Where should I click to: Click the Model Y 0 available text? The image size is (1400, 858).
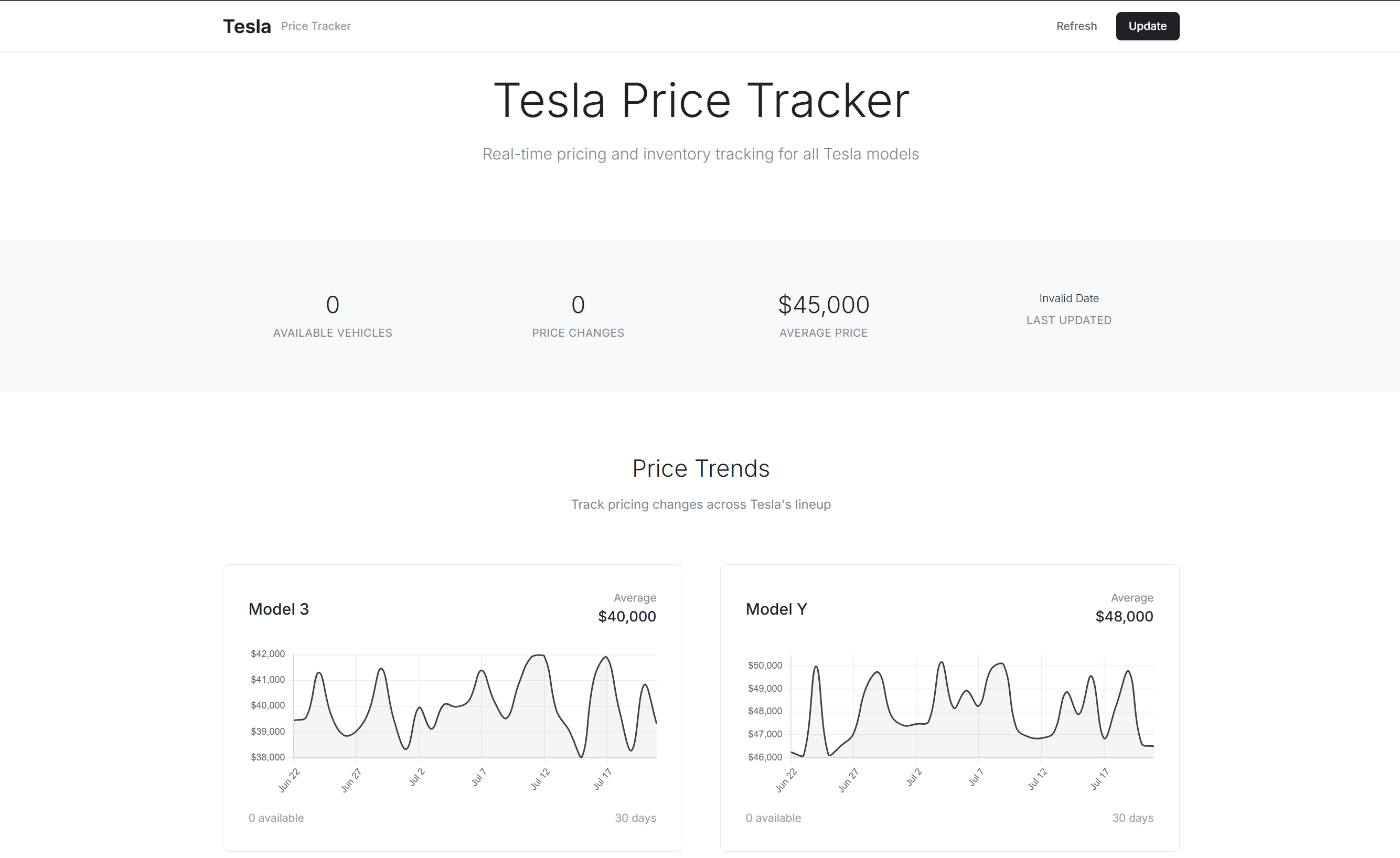click(773, 818)
